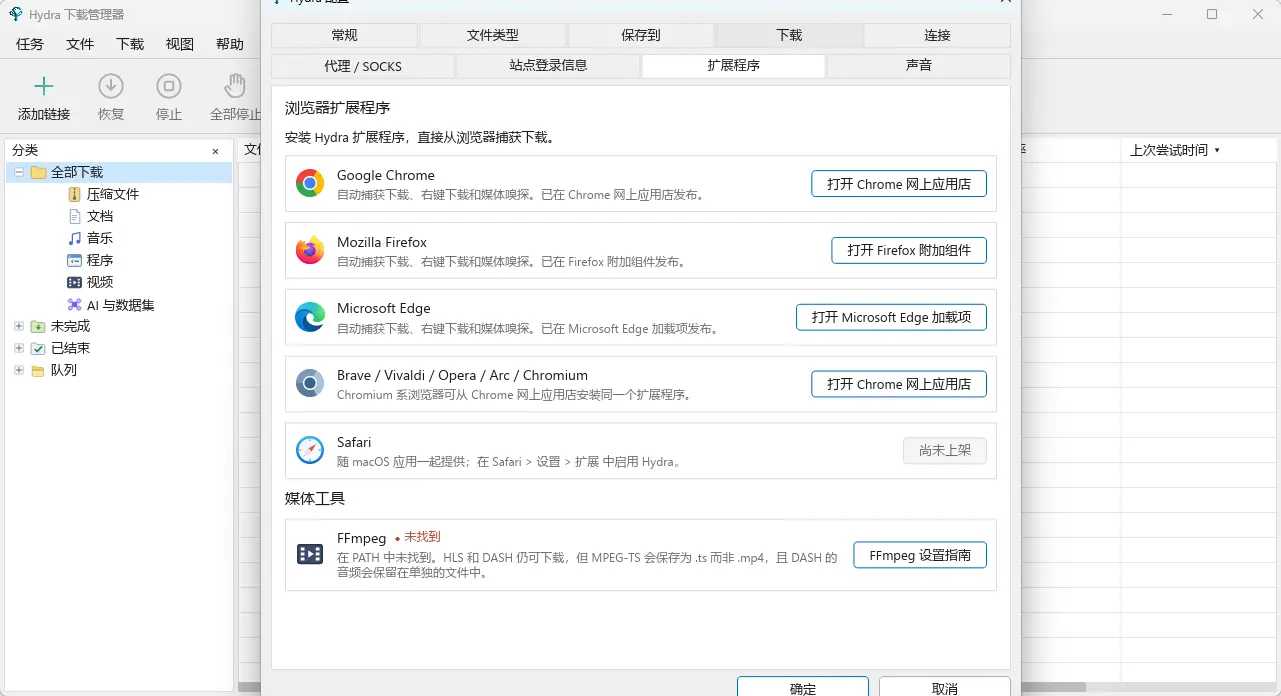Open the 任务 menu

(x=30, y=44)
